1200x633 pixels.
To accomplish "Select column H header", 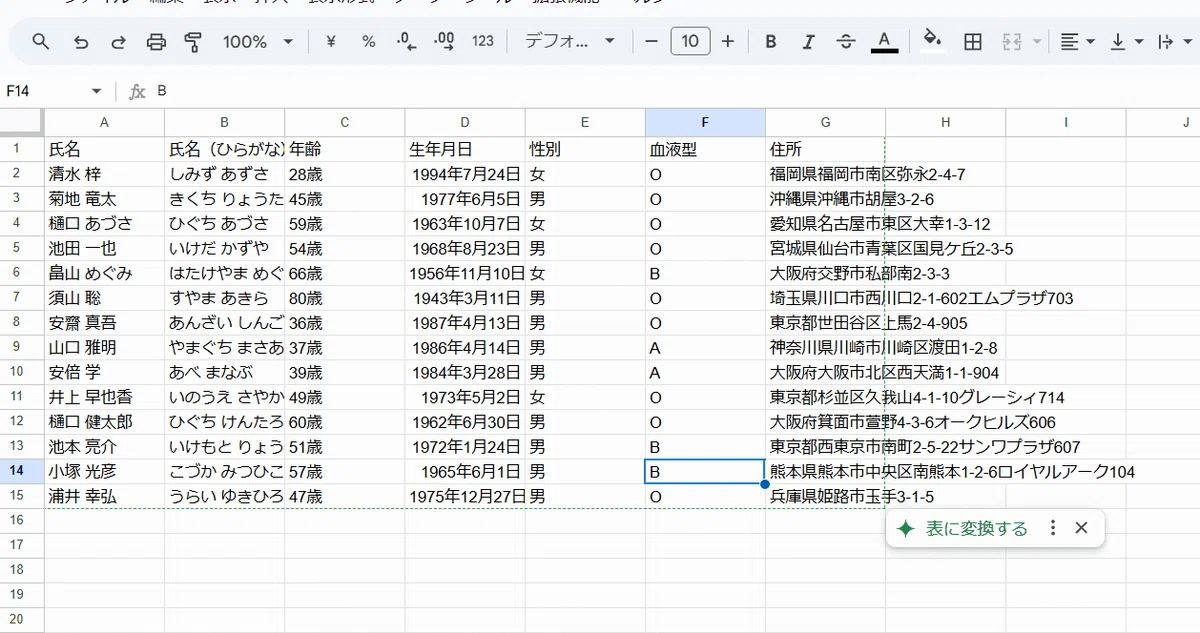I will tap(945, 122).
